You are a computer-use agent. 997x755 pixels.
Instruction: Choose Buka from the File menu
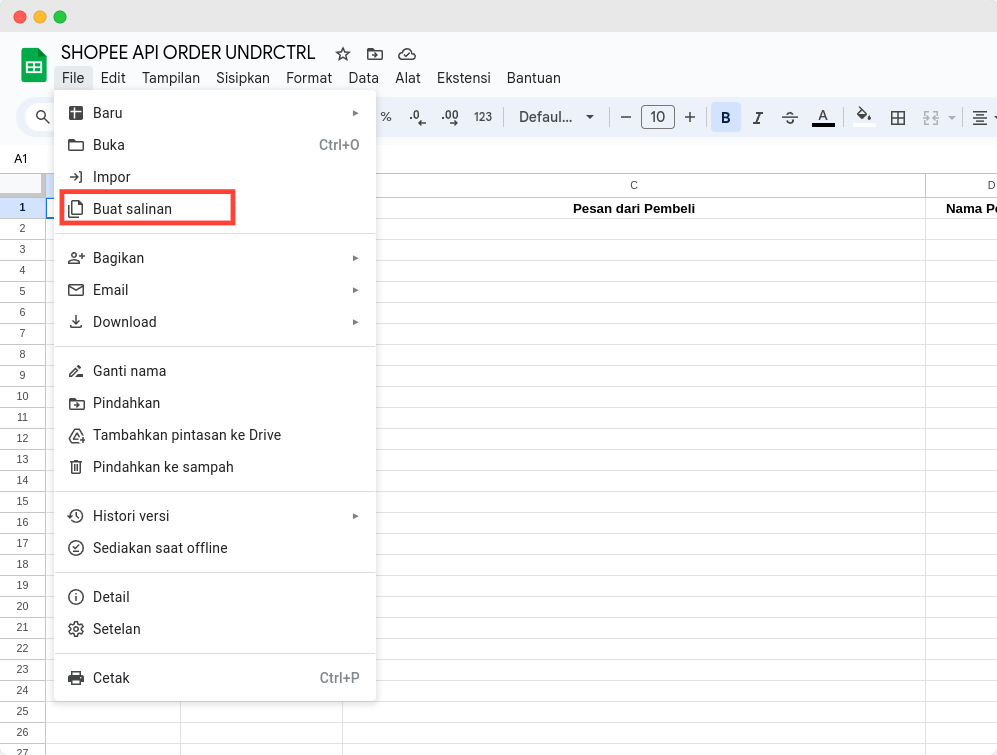point(215,145)
